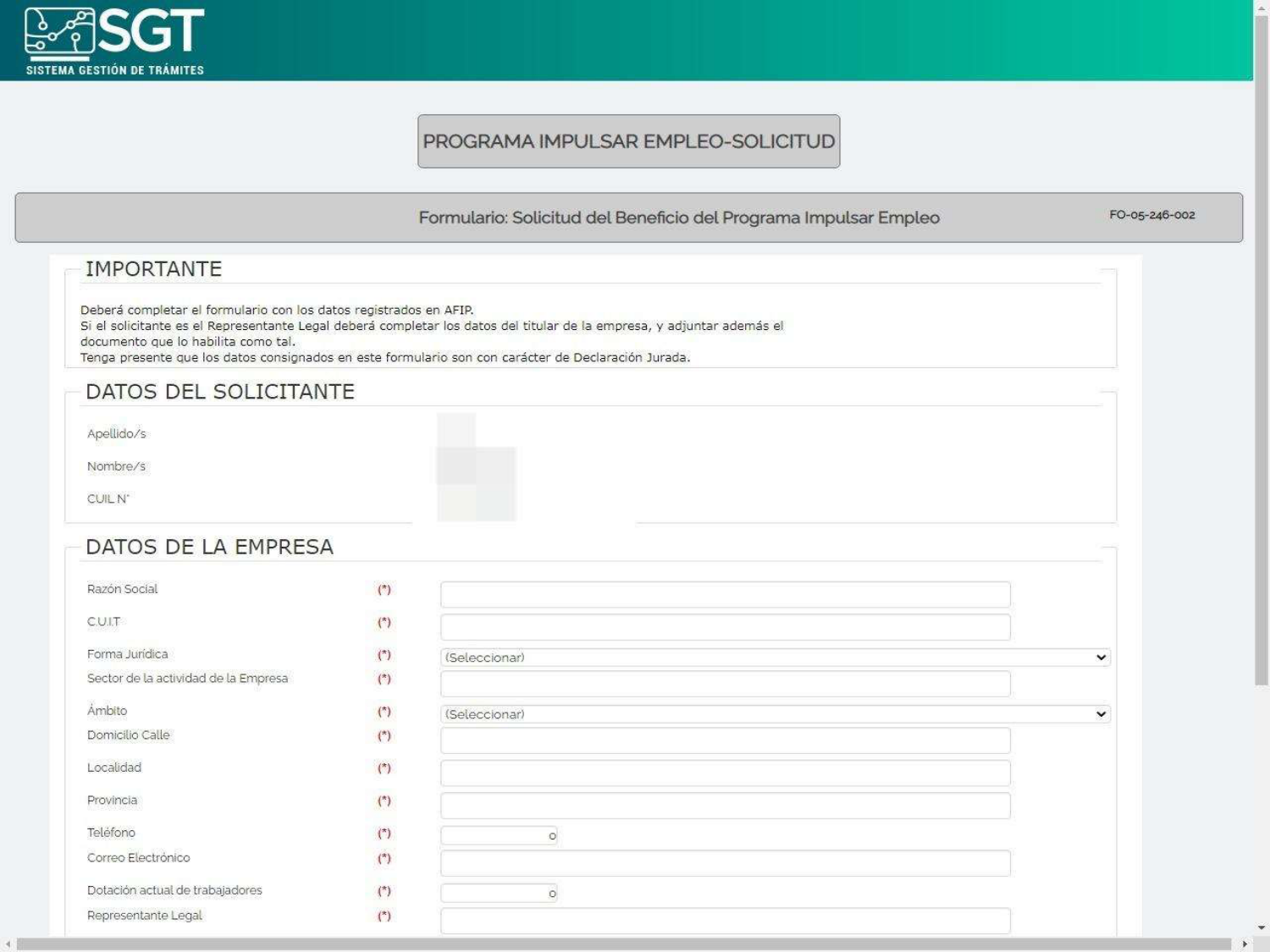Screen dimensions: 1270x952
Task: Click the SGT logo in header
Action: 114,41
